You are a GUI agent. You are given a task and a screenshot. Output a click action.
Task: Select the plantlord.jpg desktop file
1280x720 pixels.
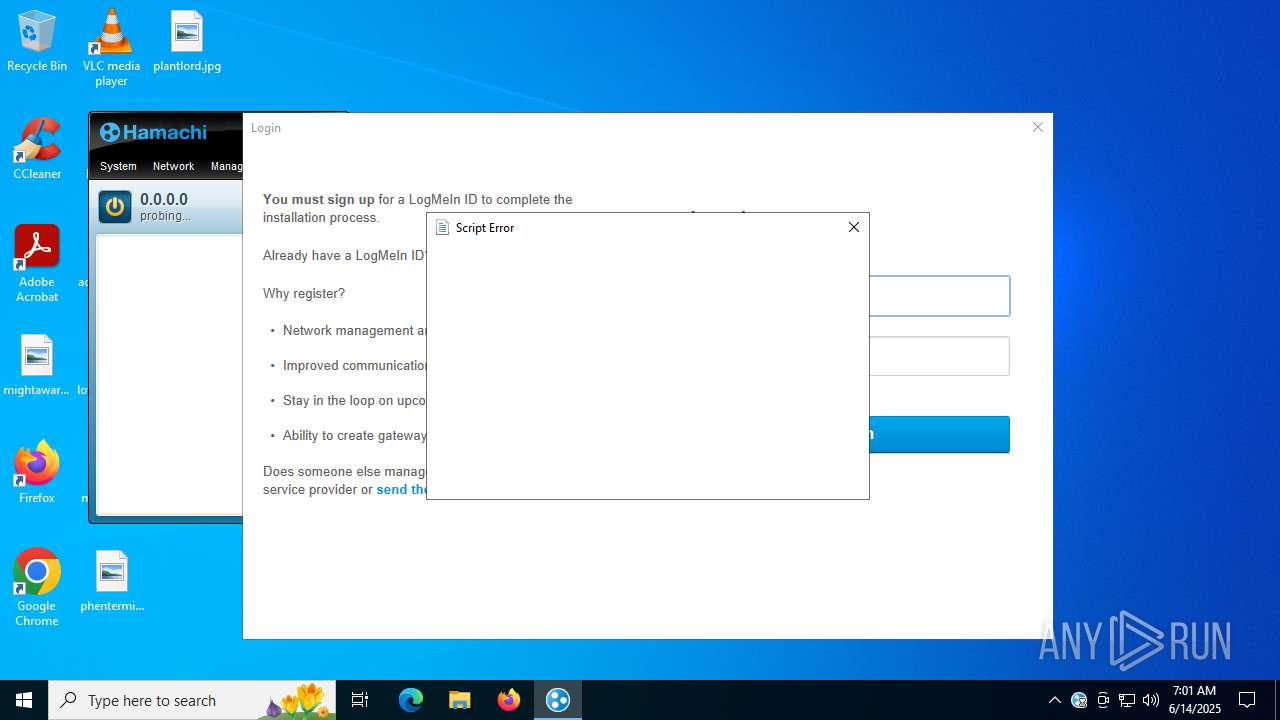click(187, 42)
